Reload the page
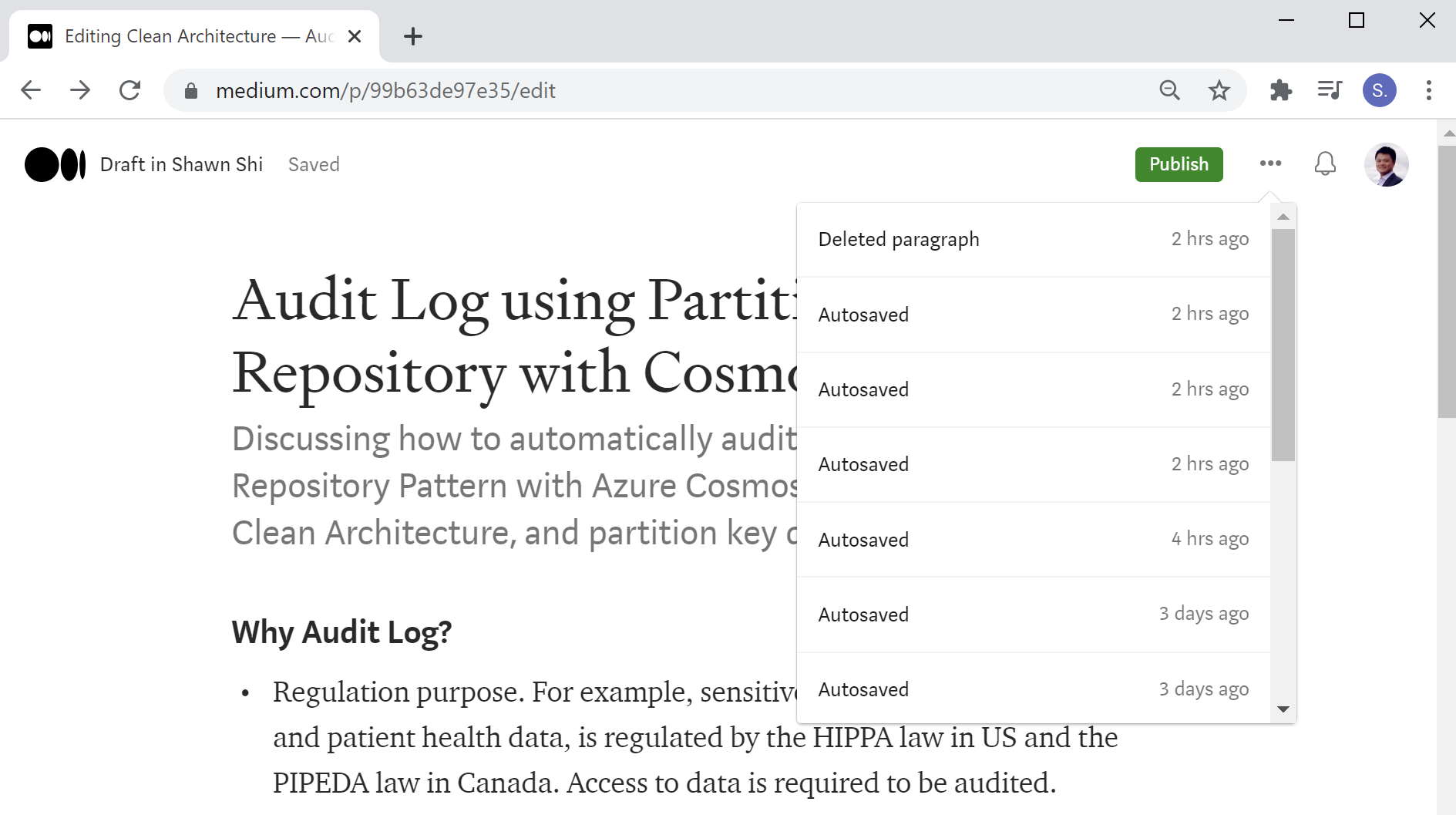 [130, 90]
